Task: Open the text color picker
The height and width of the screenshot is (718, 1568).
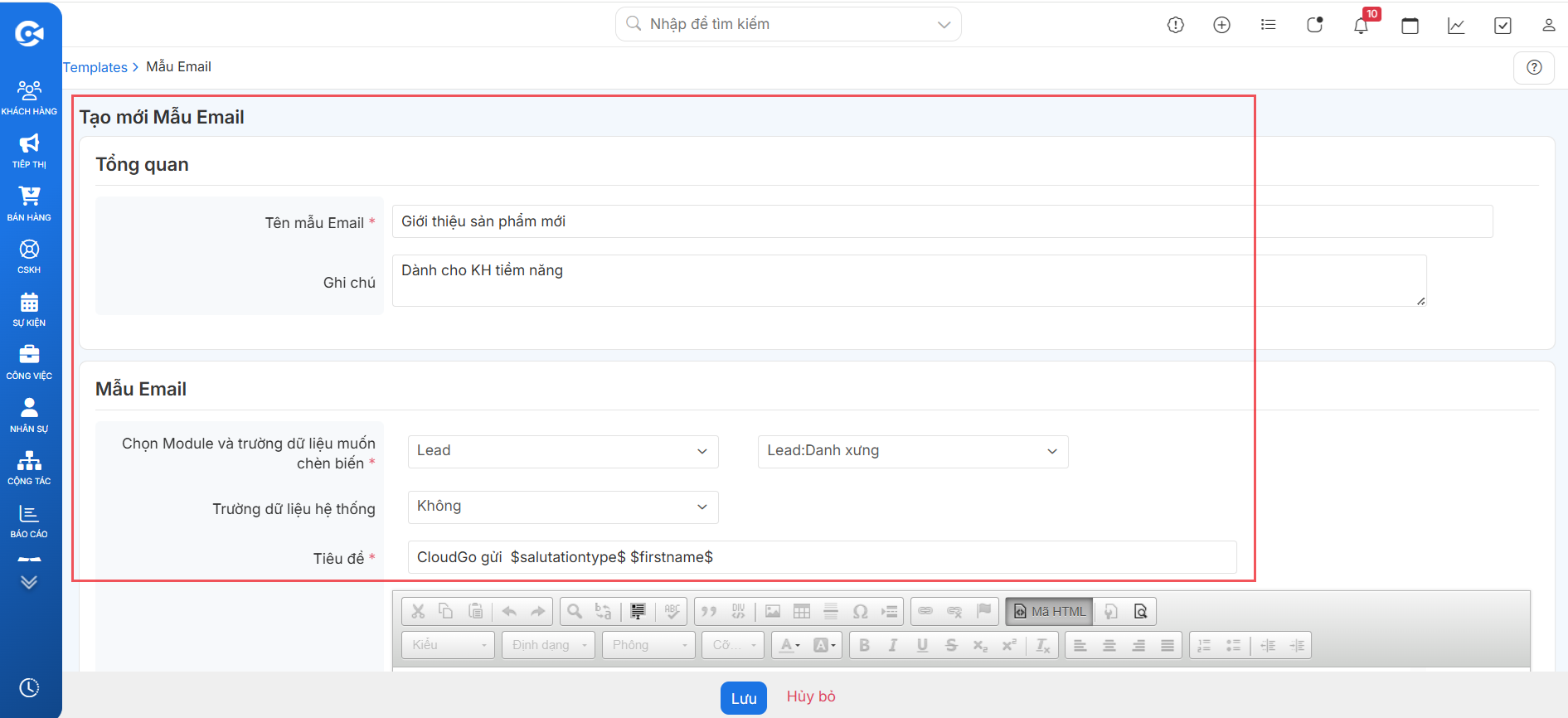Action: (790, 645)
